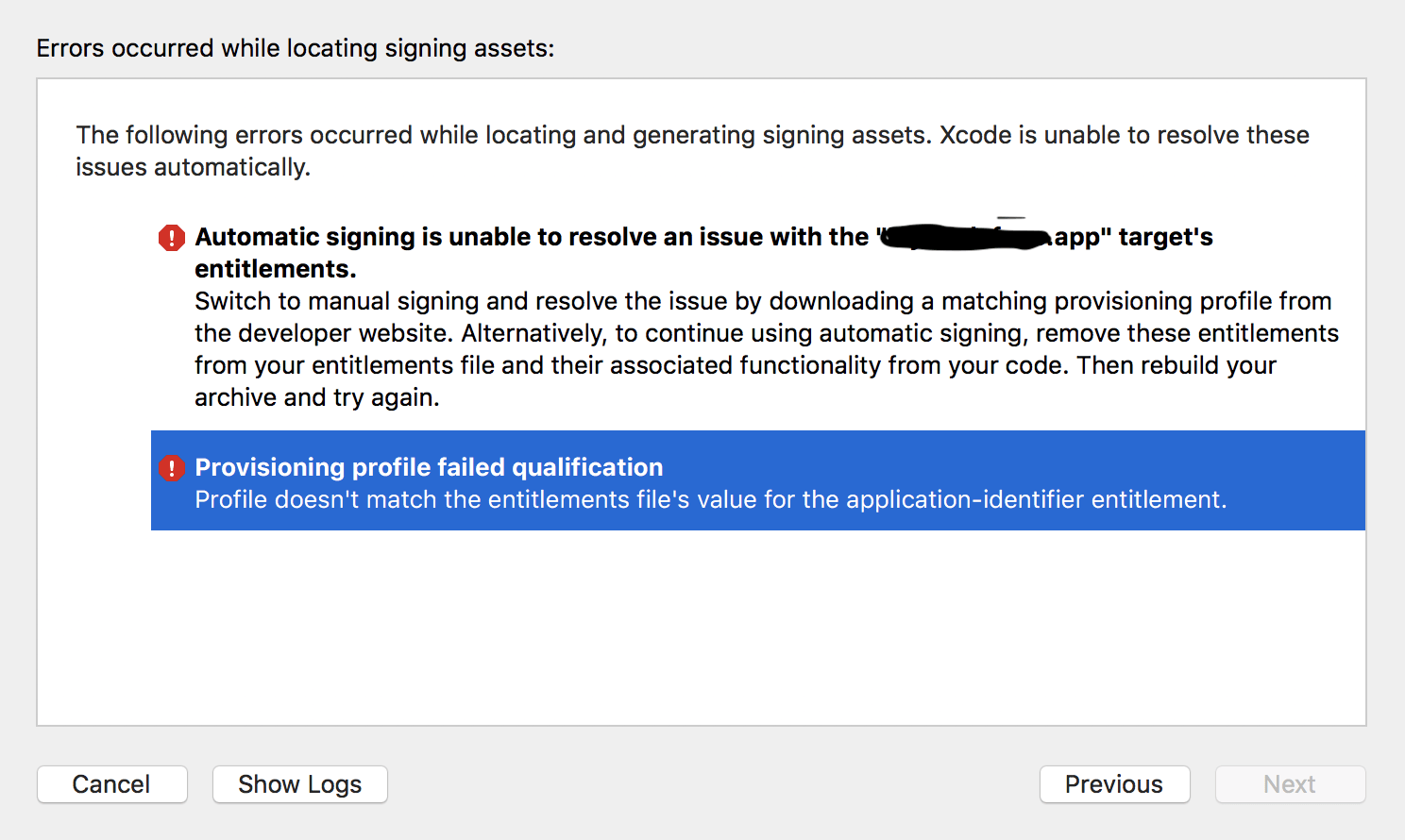Click the greyed-out Next button

point(1290,784)
